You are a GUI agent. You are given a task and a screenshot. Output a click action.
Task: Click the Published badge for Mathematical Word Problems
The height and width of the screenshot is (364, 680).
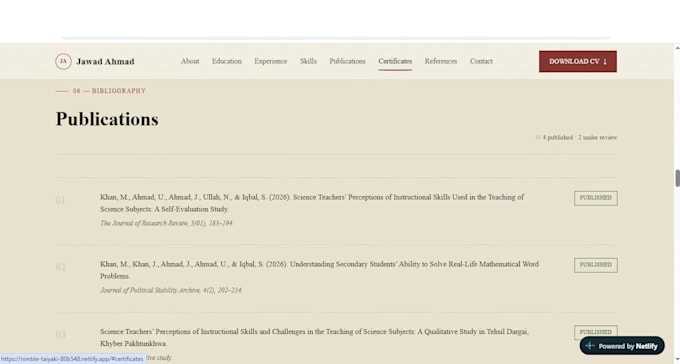[x=595, y=265]
